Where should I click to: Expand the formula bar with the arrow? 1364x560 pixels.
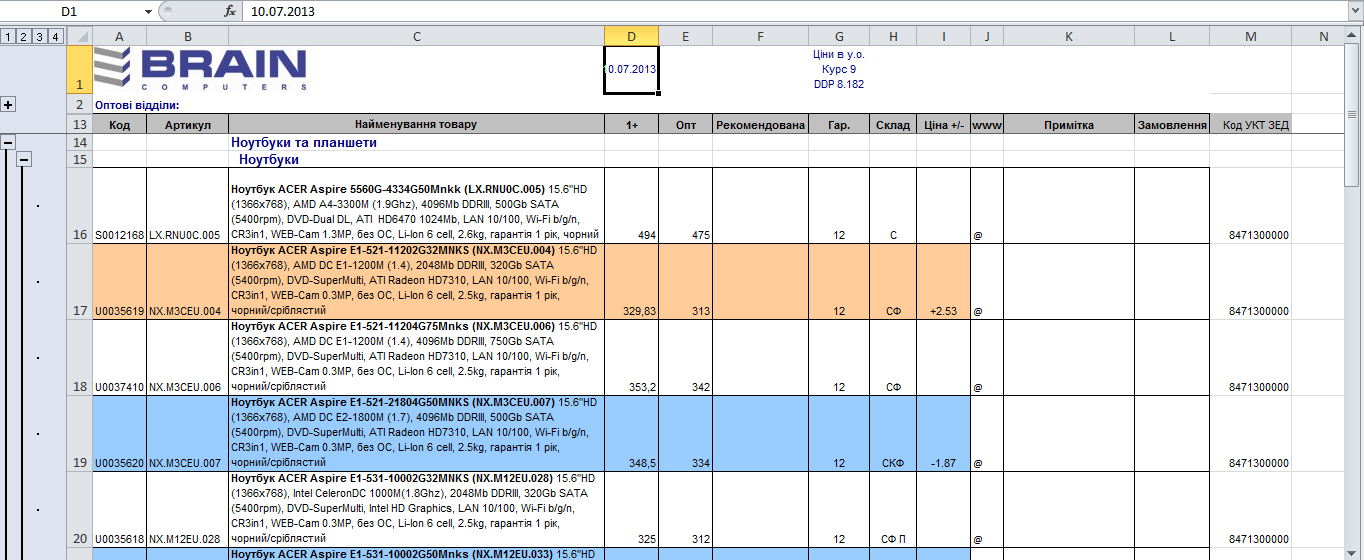tap(1355, 11)
